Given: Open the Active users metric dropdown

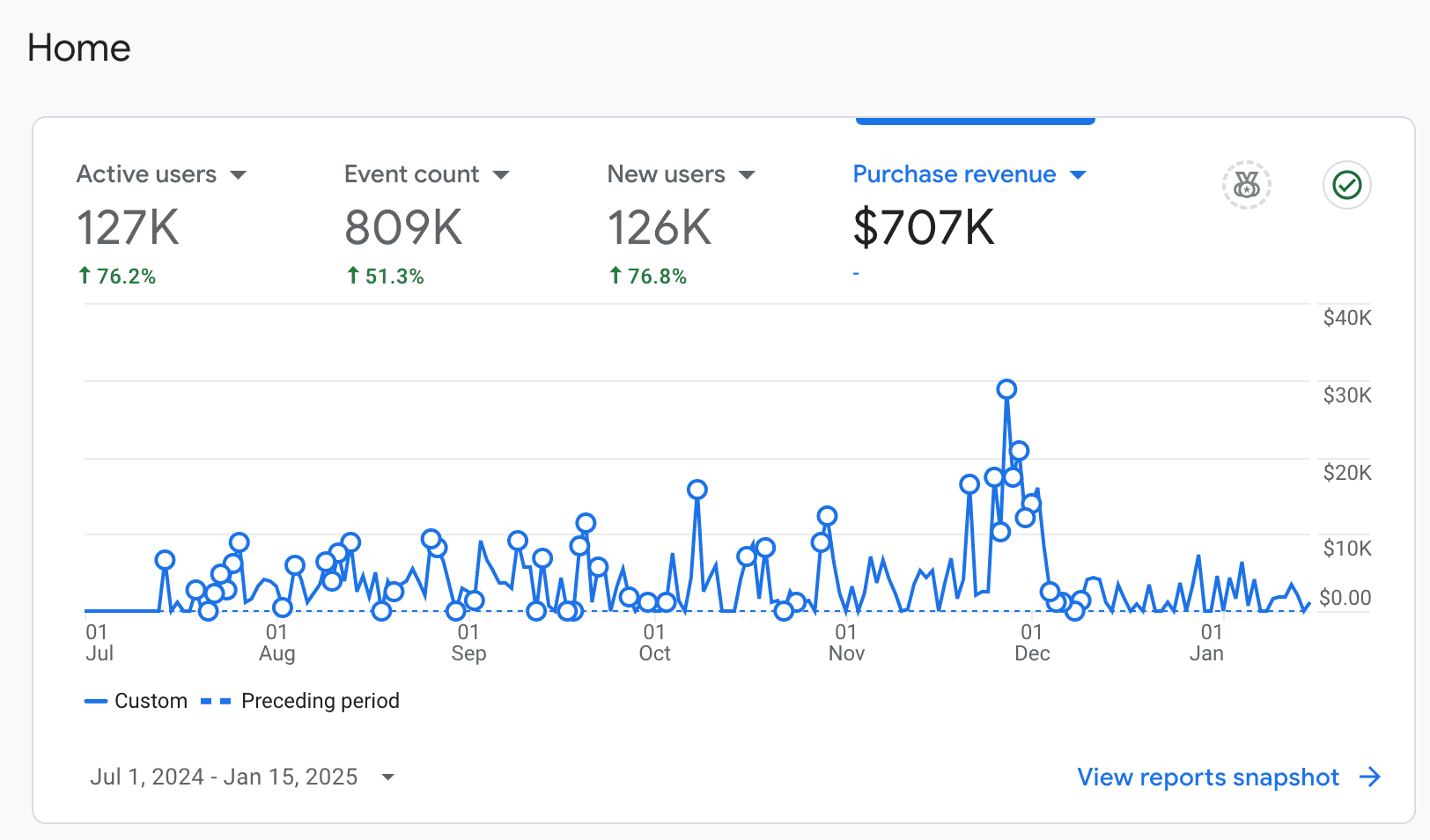Looking at the screenshot, I should click(239, 174).
